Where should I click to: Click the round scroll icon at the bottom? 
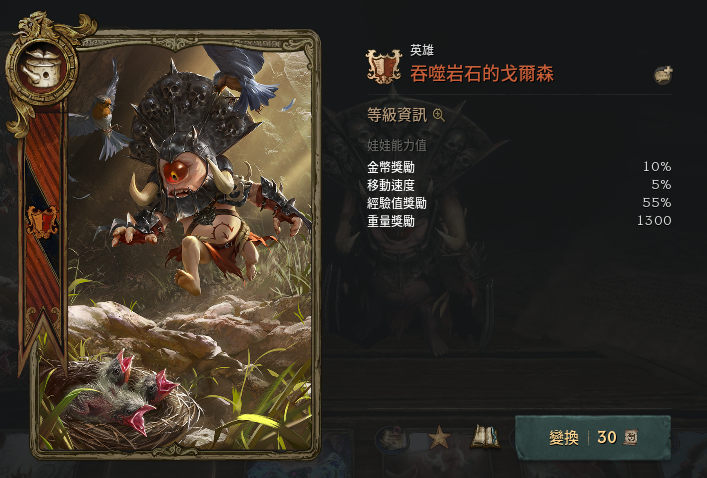coord(392,439)
